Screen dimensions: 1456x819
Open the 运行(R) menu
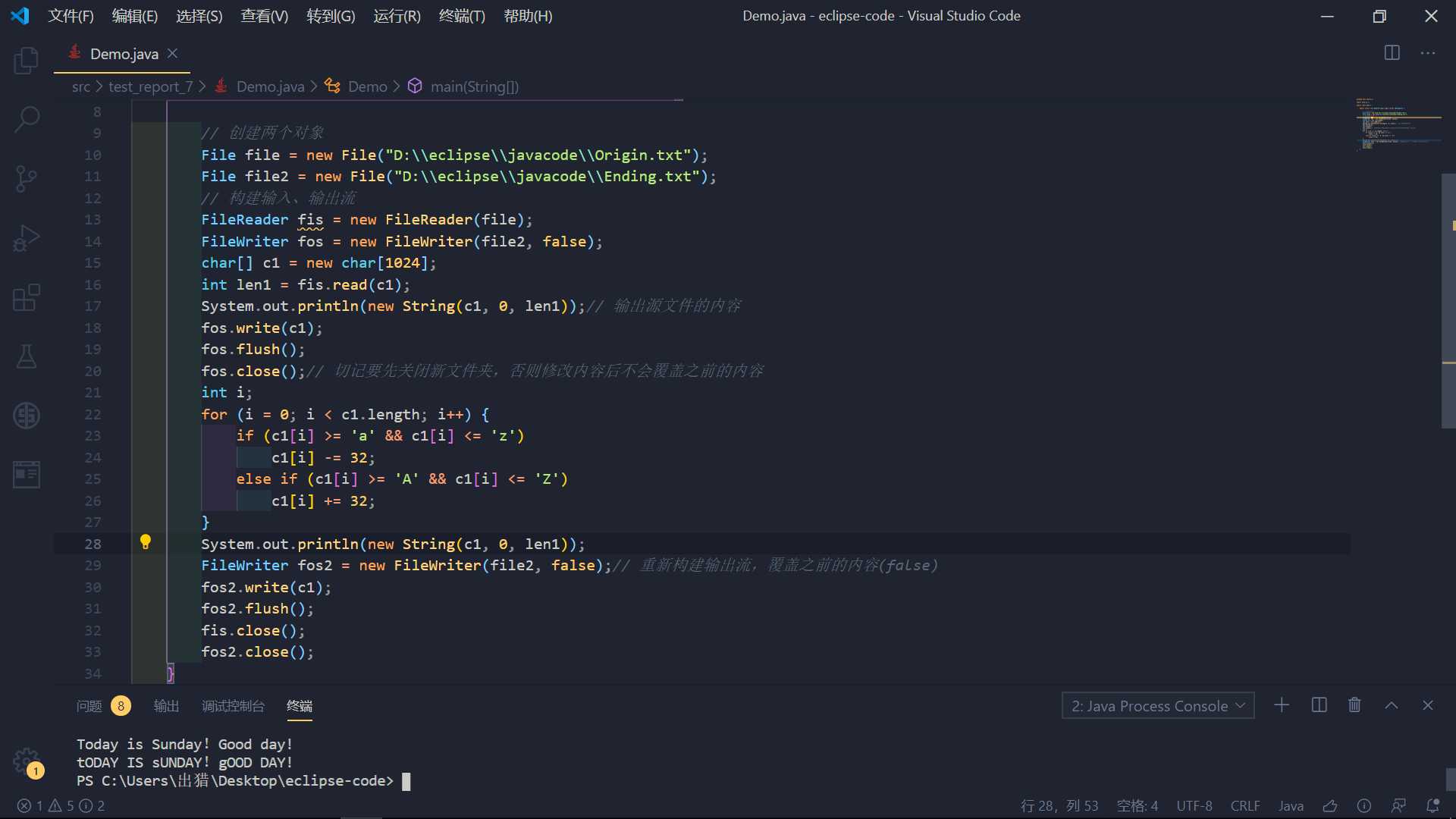pyautogui.click(x=397, y=16)
